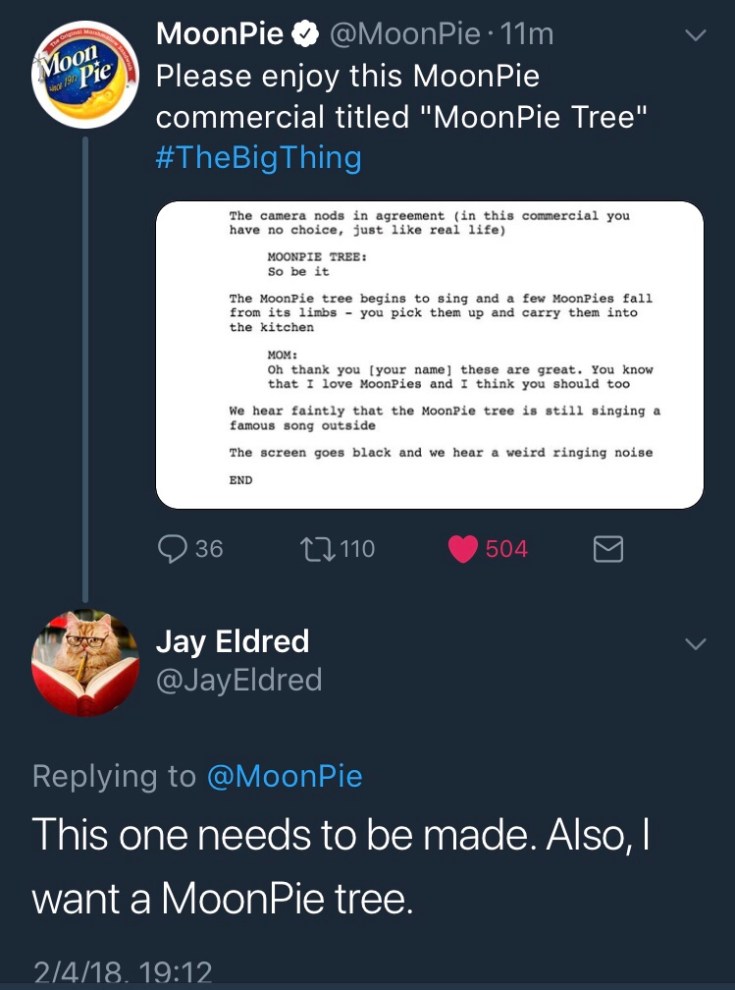Toggle the pink heart like button

click(x=461, y=548)
